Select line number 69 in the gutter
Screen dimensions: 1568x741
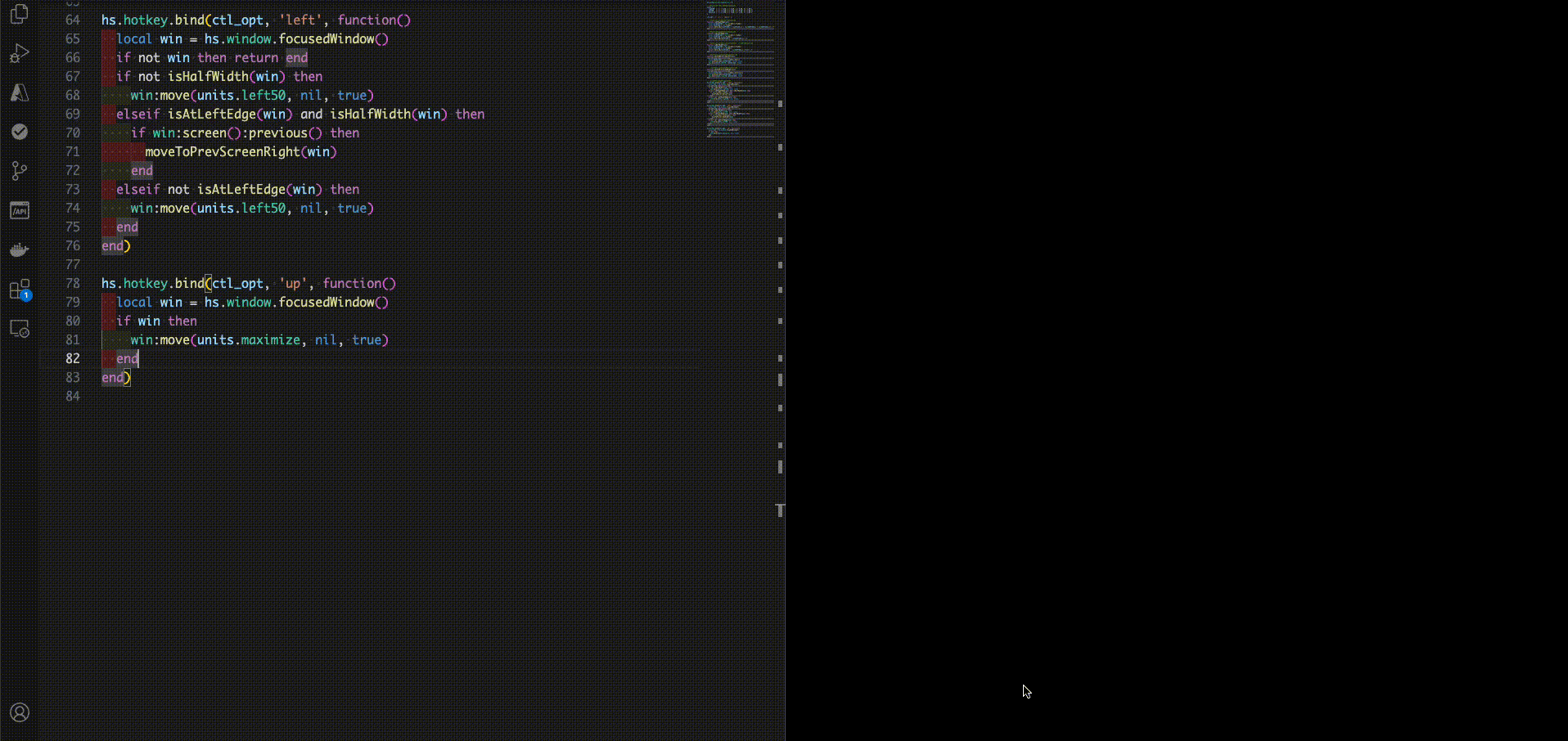pyautogui.click(x=73, y=114)
